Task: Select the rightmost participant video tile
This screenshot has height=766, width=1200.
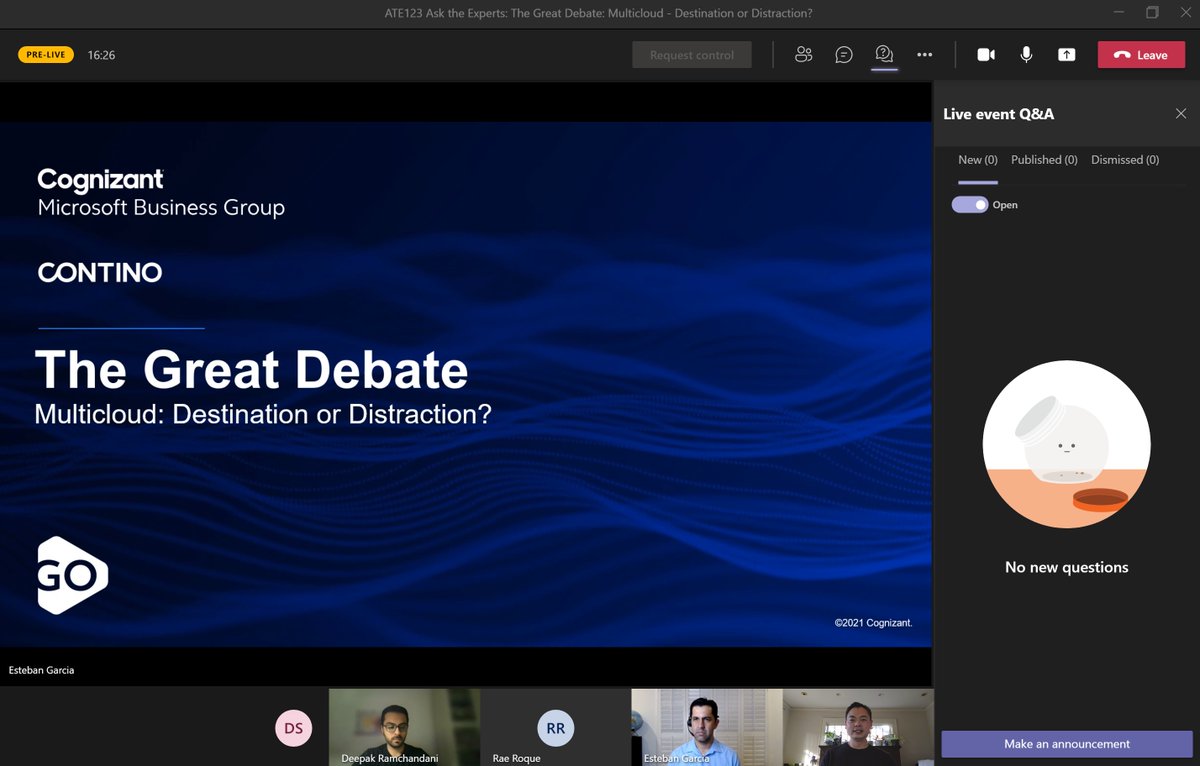Action: pos(858,727)
